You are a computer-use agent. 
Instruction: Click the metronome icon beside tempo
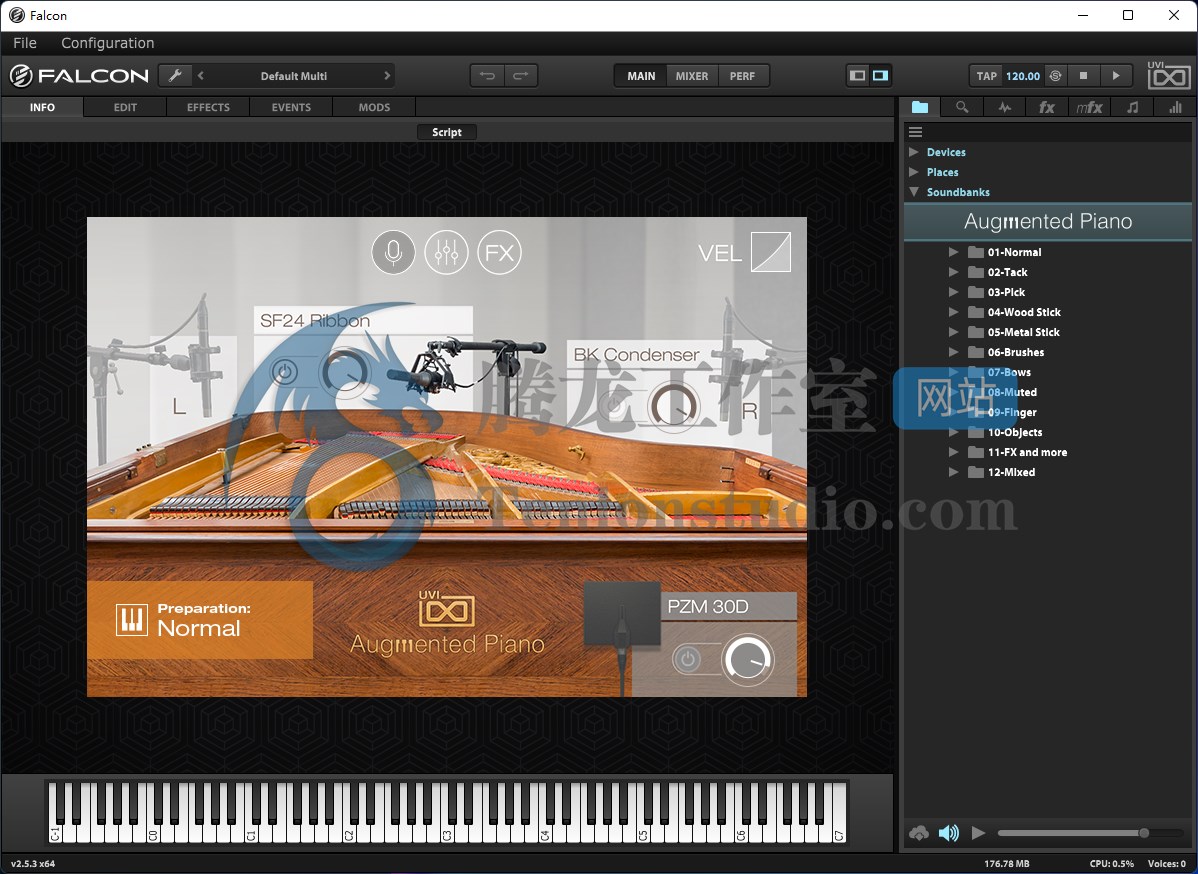click(x=1056, y=76)
